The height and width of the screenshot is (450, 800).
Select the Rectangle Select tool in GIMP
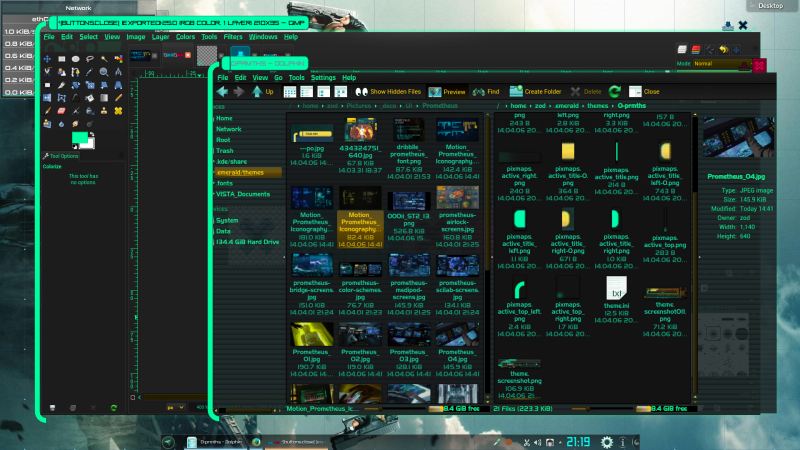[x=62, y=59]
